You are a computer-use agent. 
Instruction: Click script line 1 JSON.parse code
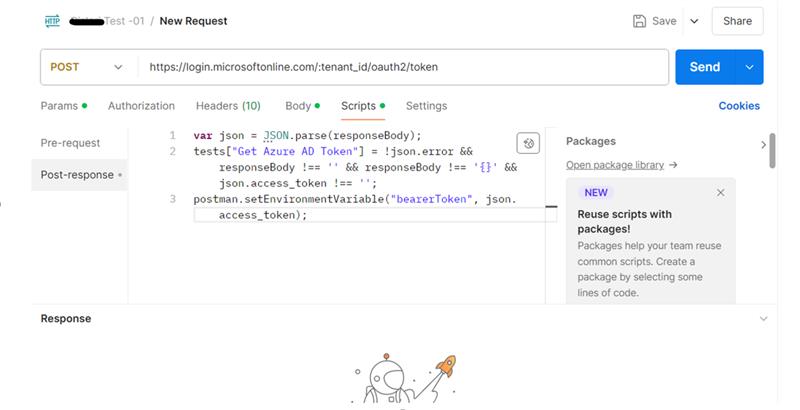click(x=308, y=136)
